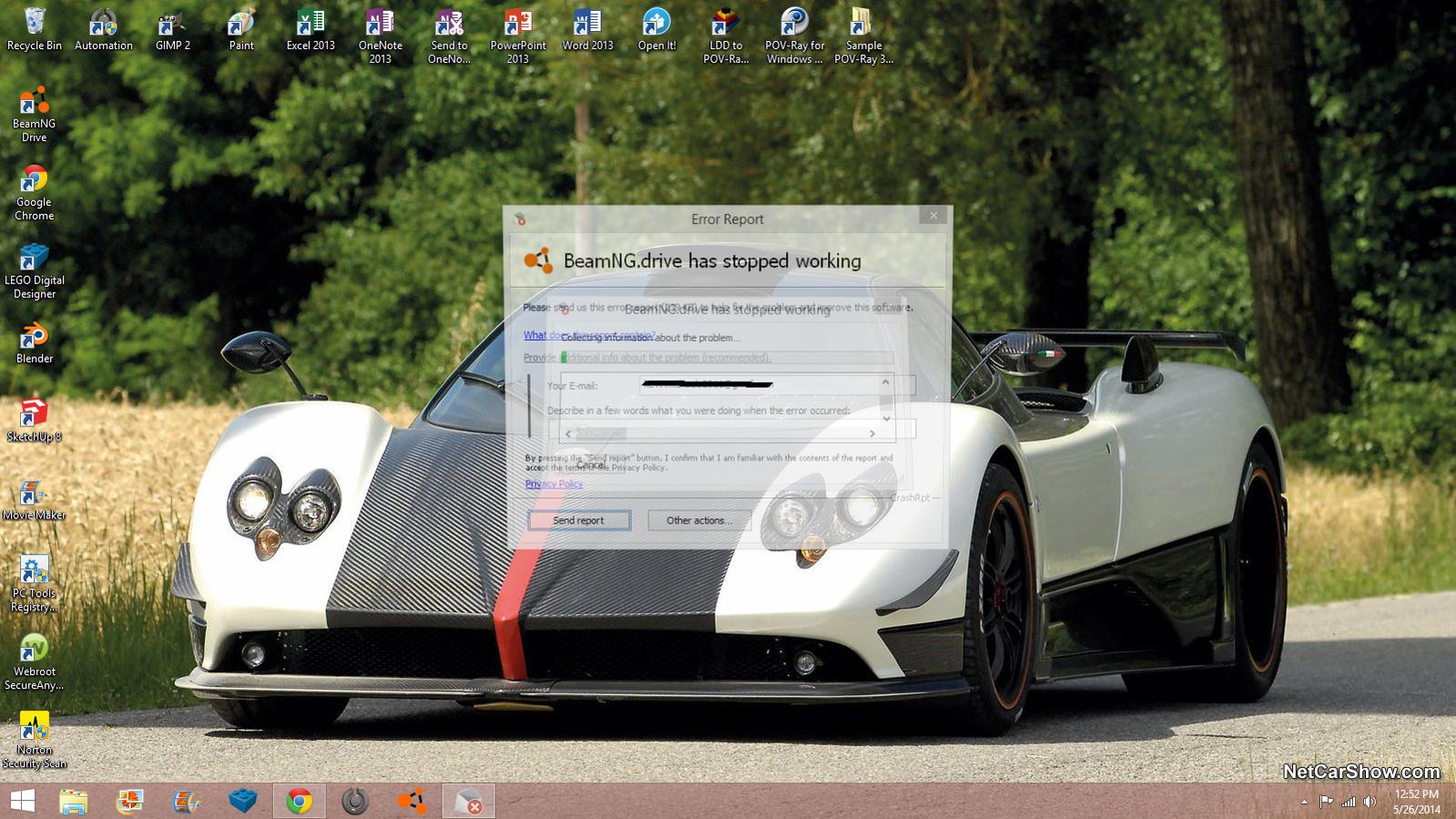1456x819 pixels.
Task: Switch to Chrome in the taskbar
Action: click(x=299, y=801)
